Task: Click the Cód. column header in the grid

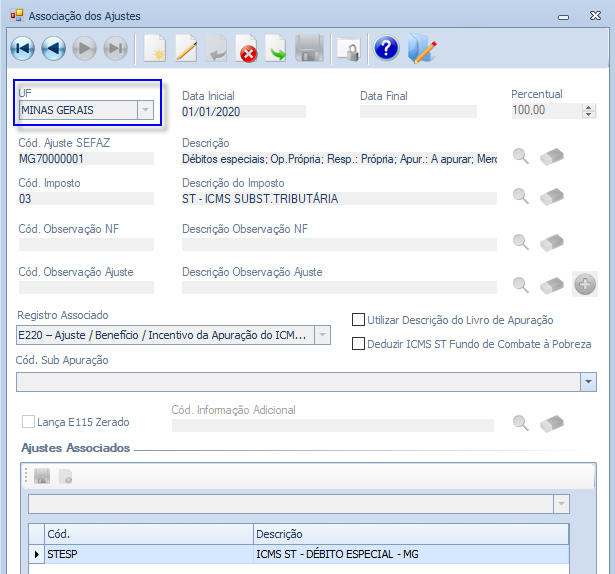Action: point(149,534)
